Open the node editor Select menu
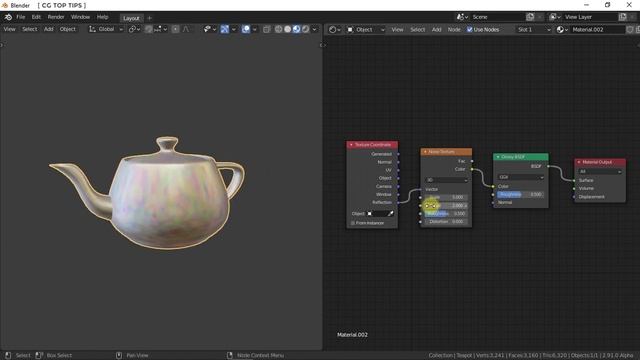The height and width of the screenshot is (360, 640). click(x=418, y=29)
